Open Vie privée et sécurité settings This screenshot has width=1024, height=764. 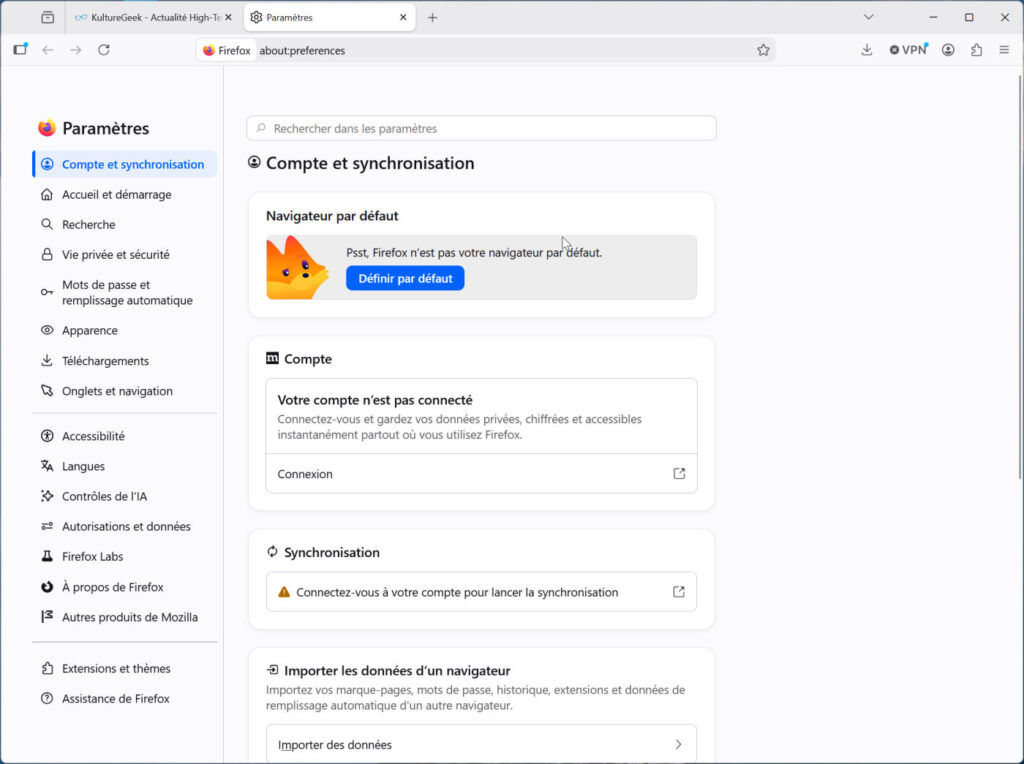point(125,255)
